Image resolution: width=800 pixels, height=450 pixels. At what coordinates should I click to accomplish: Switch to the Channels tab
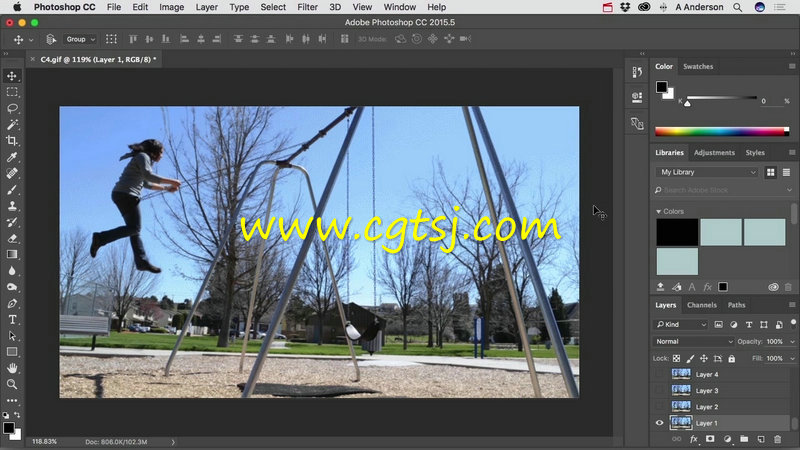pyautogui.click(x=702, y=305)
